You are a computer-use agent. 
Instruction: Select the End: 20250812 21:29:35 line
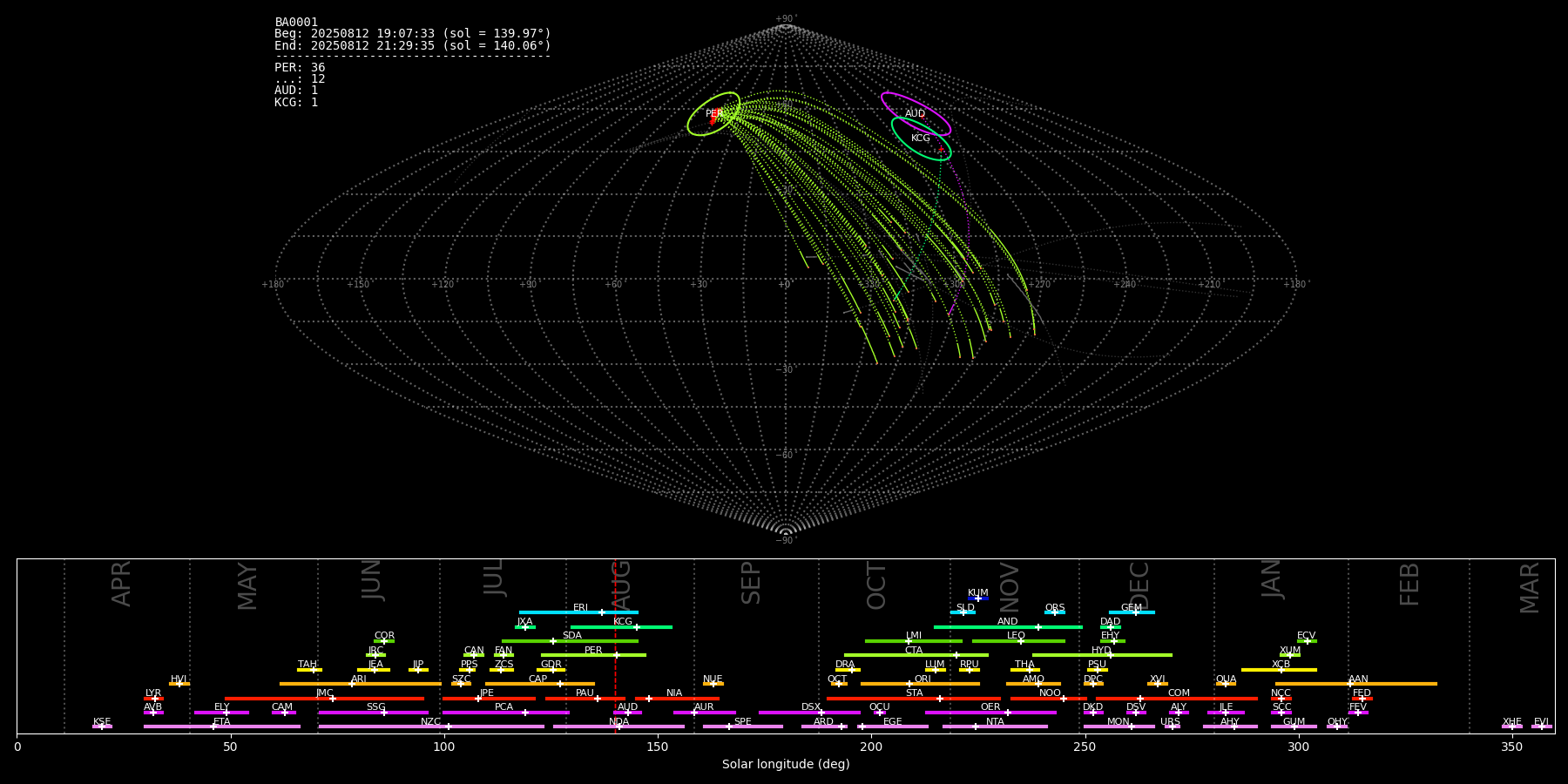tap(413, 45)
